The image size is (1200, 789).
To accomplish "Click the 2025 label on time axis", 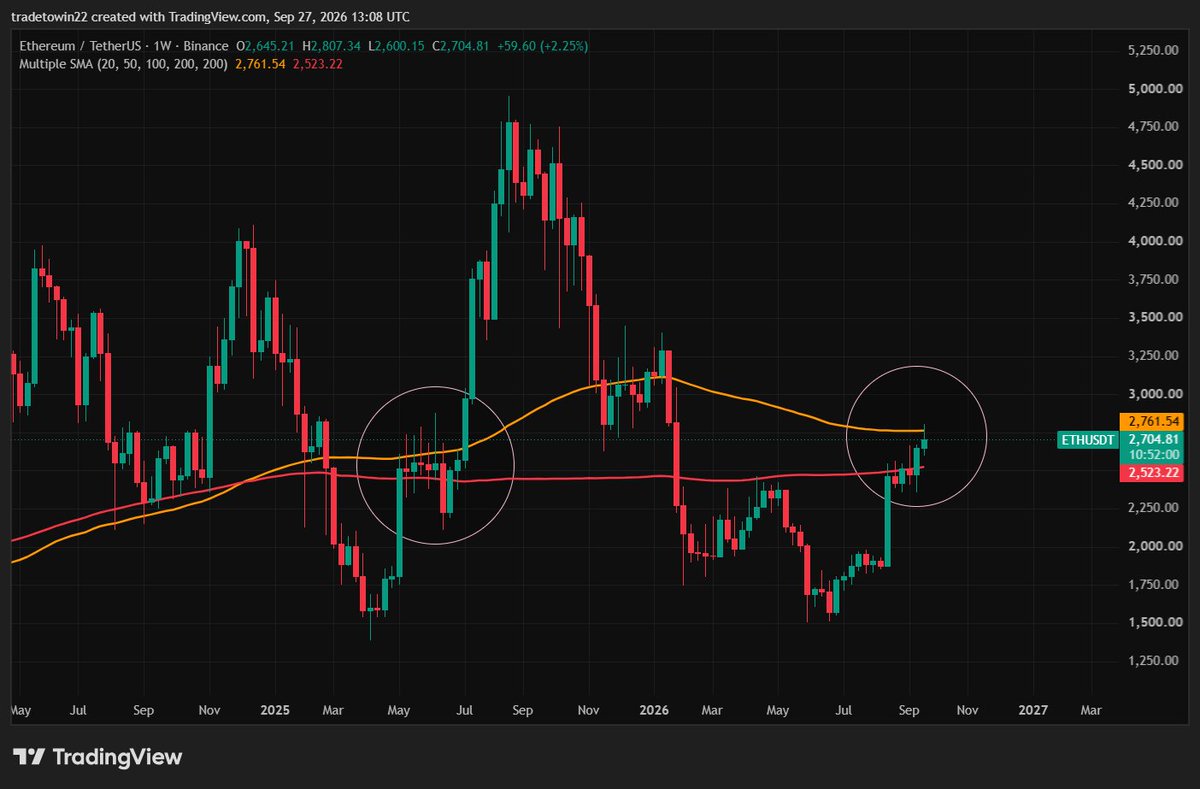I will pyautogui.click(x=275, y=710).
